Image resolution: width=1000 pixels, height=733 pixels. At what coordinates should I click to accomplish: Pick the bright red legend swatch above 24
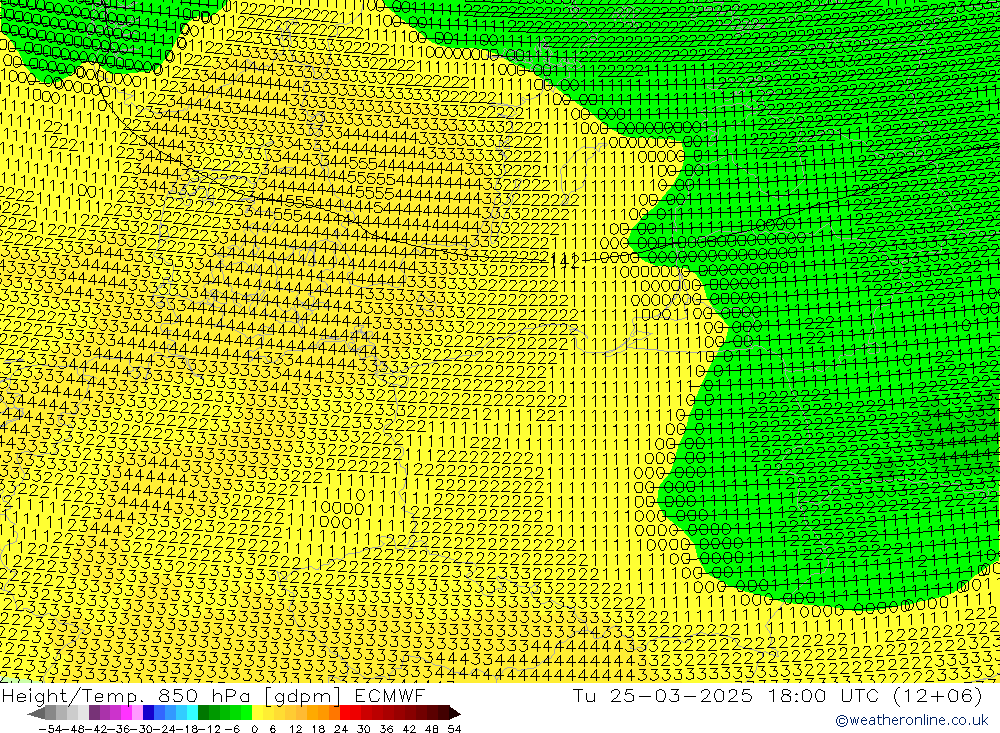pyautogui.click(x=345, y=713)
